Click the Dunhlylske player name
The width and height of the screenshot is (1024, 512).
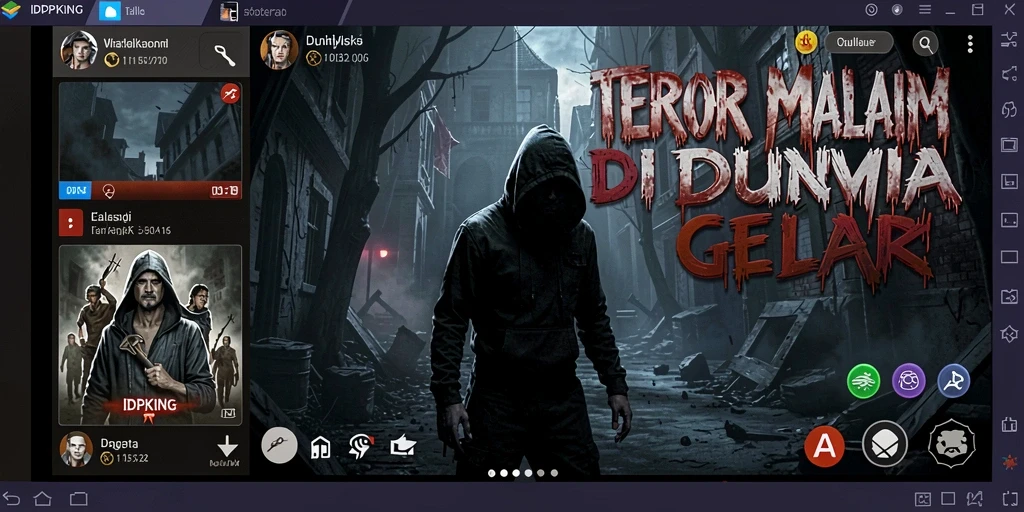pos(334,41)
